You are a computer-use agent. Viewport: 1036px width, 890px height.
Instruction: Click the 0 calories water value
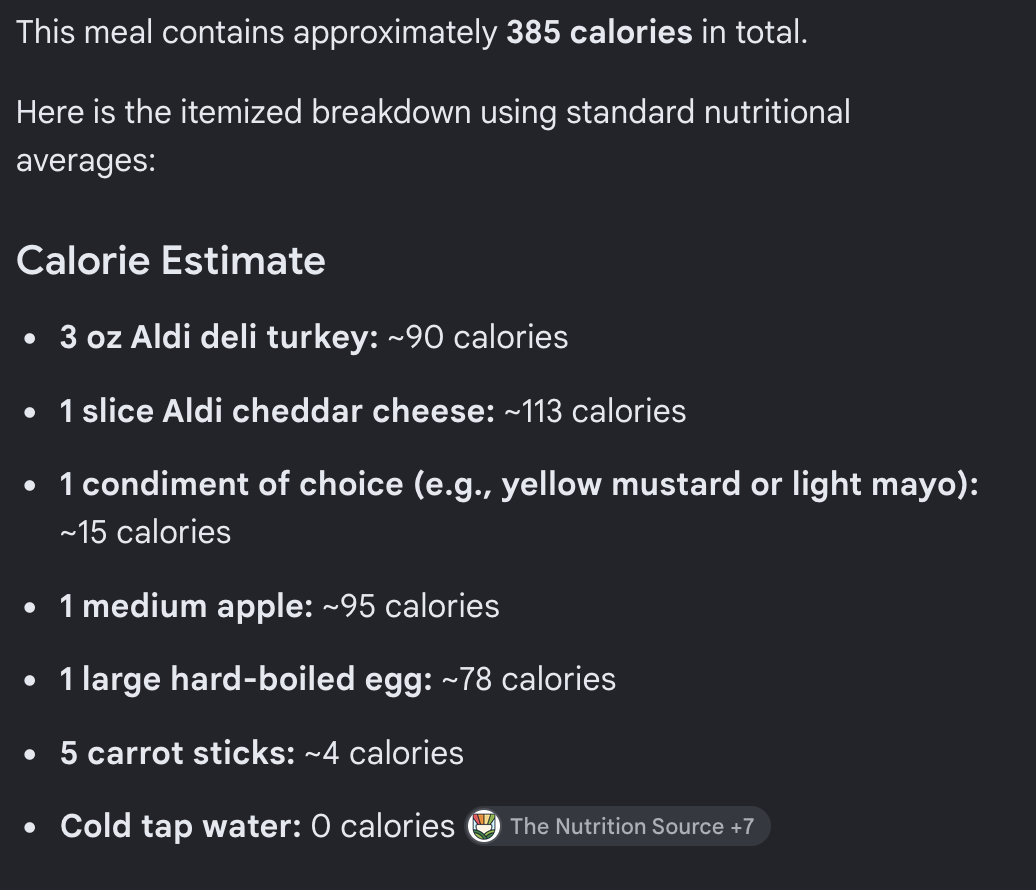[383, 827]
